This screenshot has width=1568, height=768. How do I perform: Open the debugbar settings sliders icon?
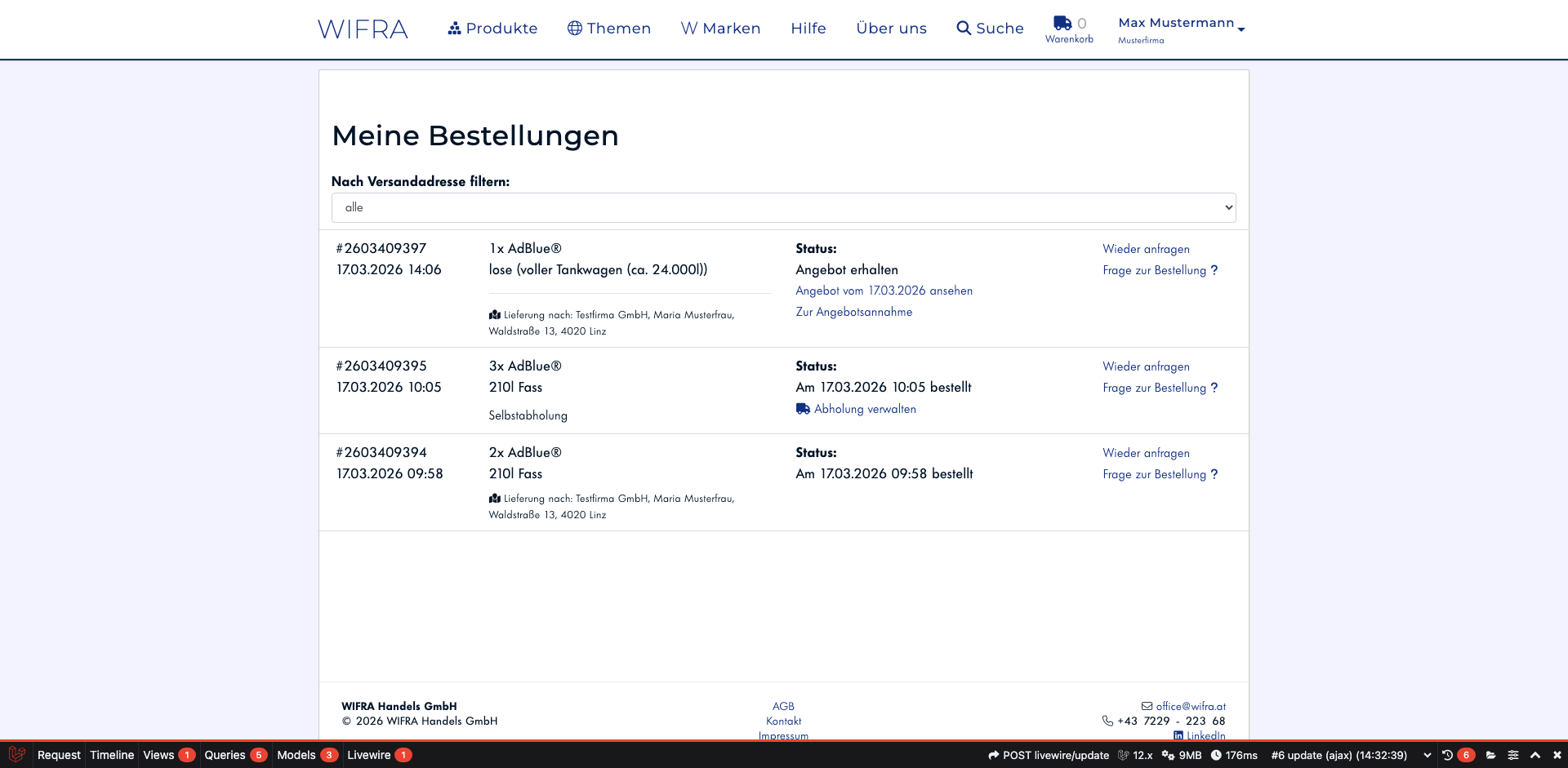coord(1512,755)
